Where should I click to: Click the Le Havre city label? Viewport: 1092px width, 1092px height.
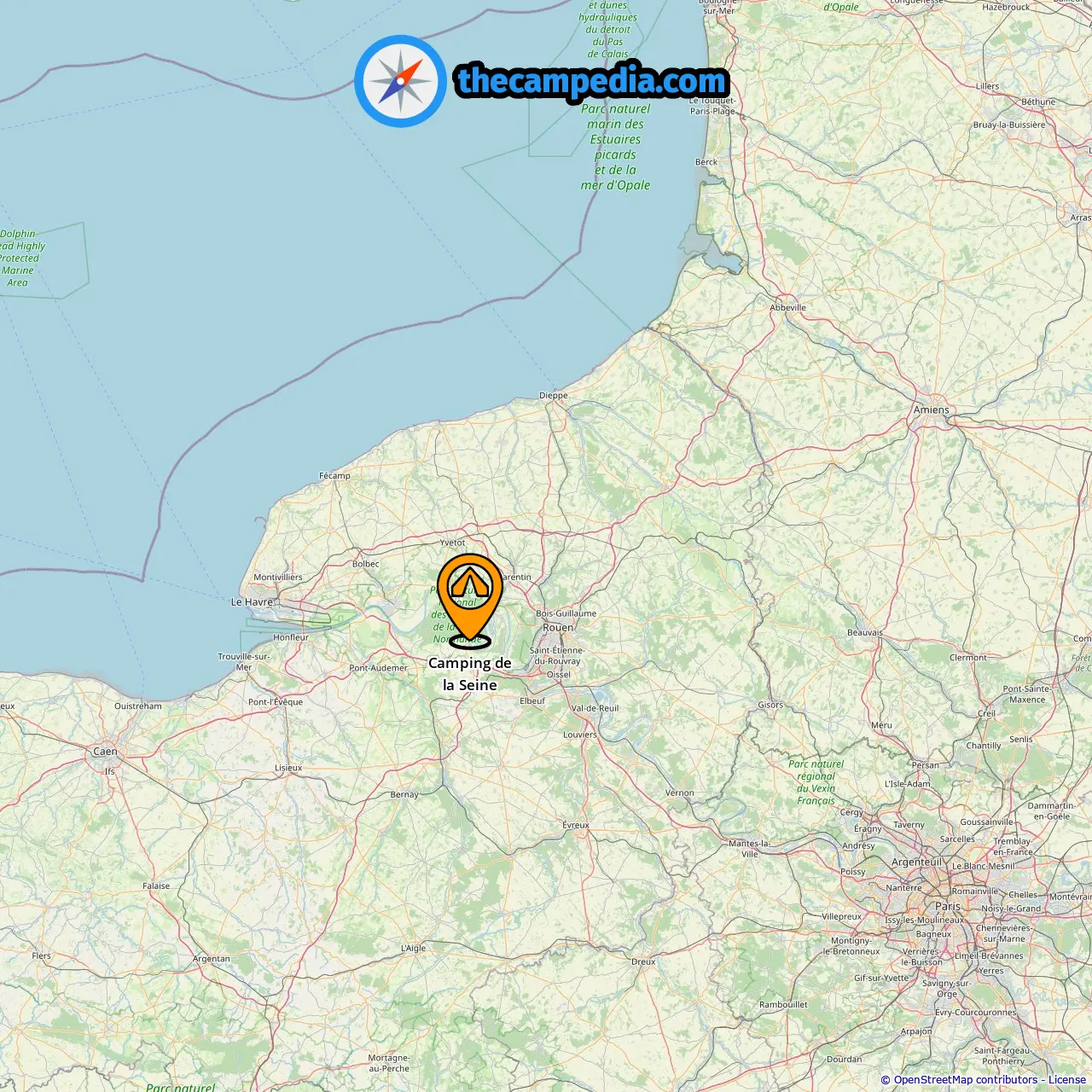pos(253,601)
